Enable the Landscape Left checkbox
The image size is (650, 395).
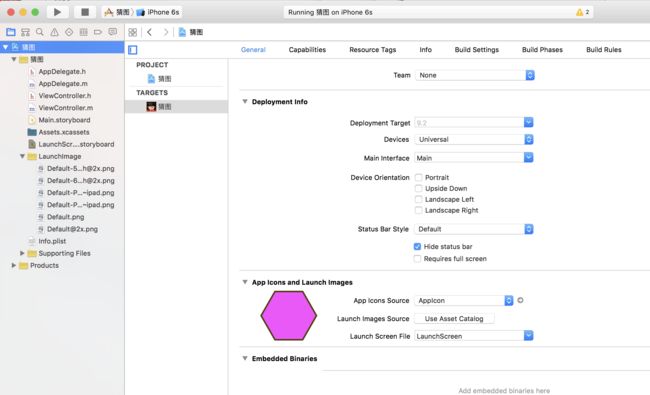(419, 199)
